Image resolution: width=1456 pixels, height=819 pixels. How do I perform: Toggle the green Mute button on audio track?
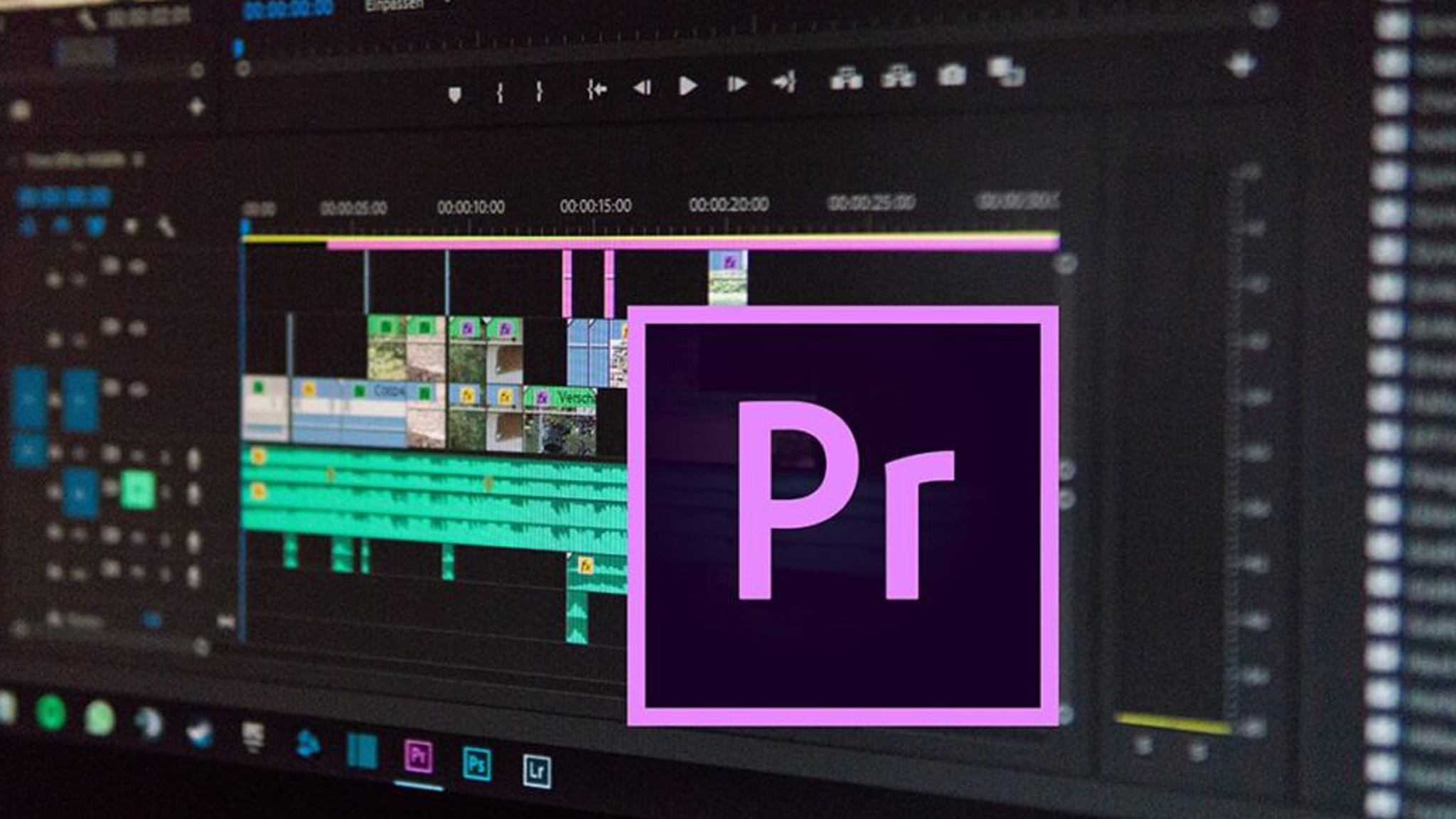click(x=138, y=490)
